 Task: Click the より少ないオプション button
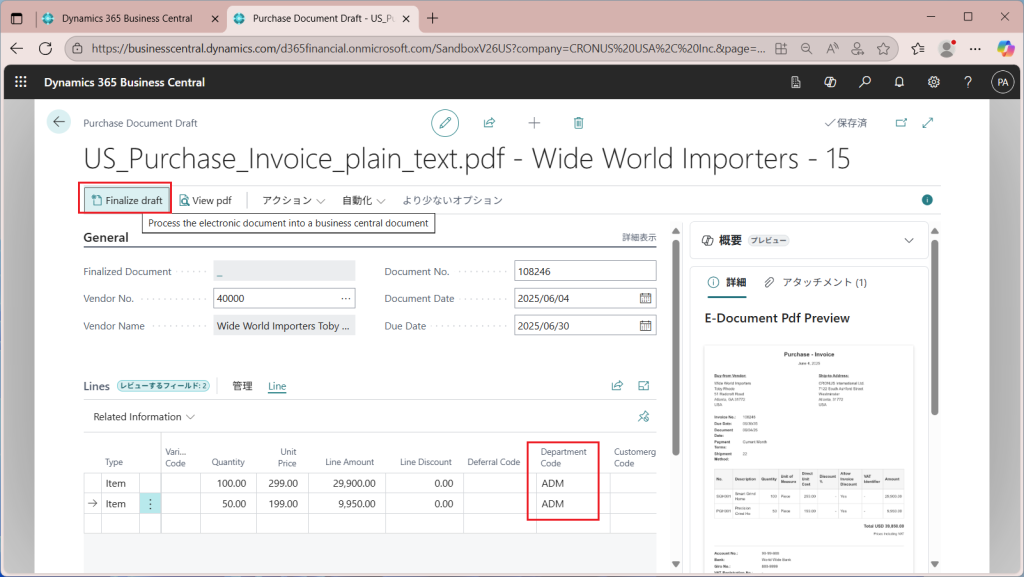pyautogui.click(x=453, y=200)
